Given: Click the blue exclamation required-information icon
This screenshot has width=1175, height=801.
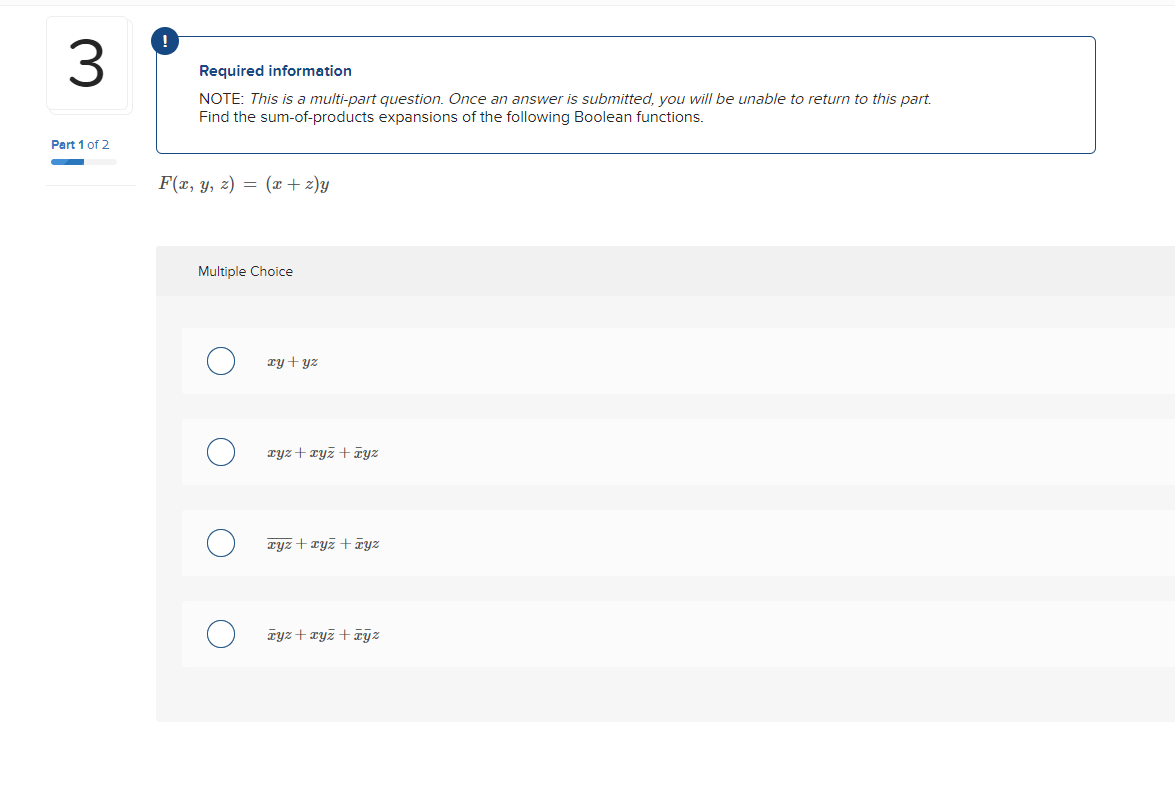Looking at the screenshot, I should coord(164,41).
